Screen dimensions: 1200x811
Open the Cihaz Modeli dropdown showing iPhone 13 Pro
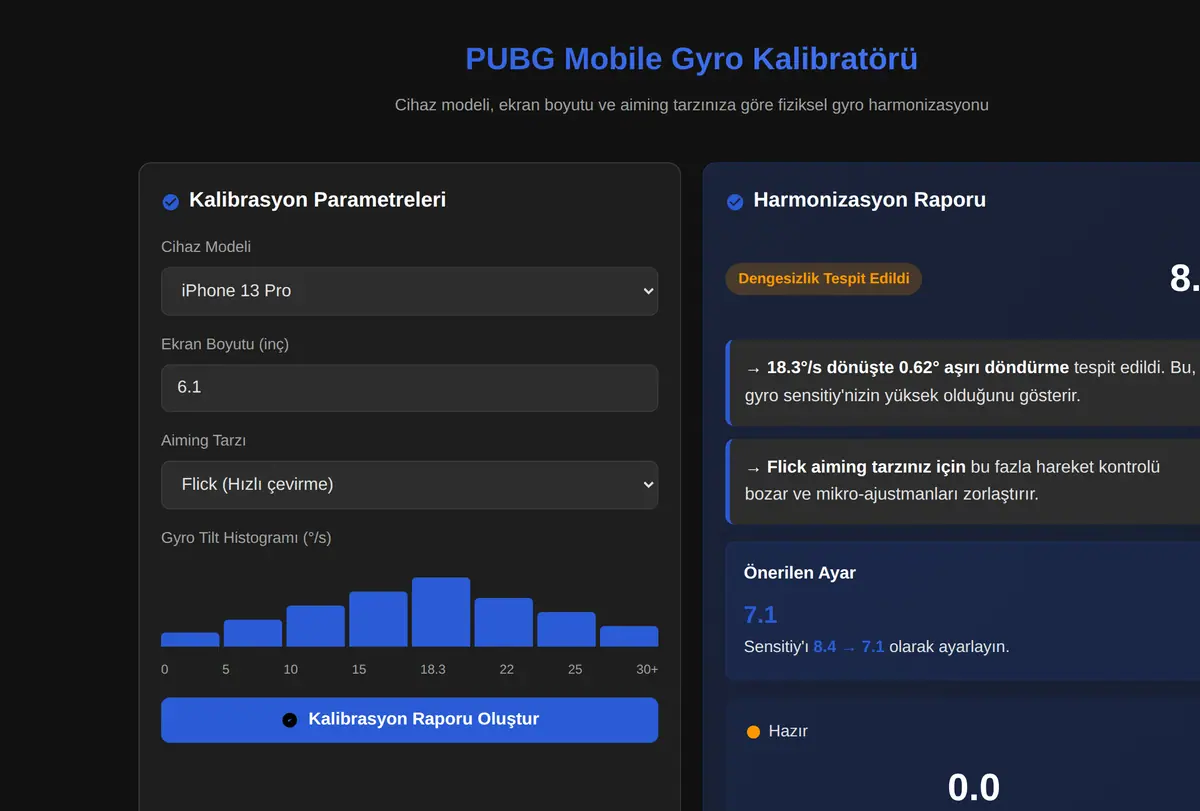409,291
